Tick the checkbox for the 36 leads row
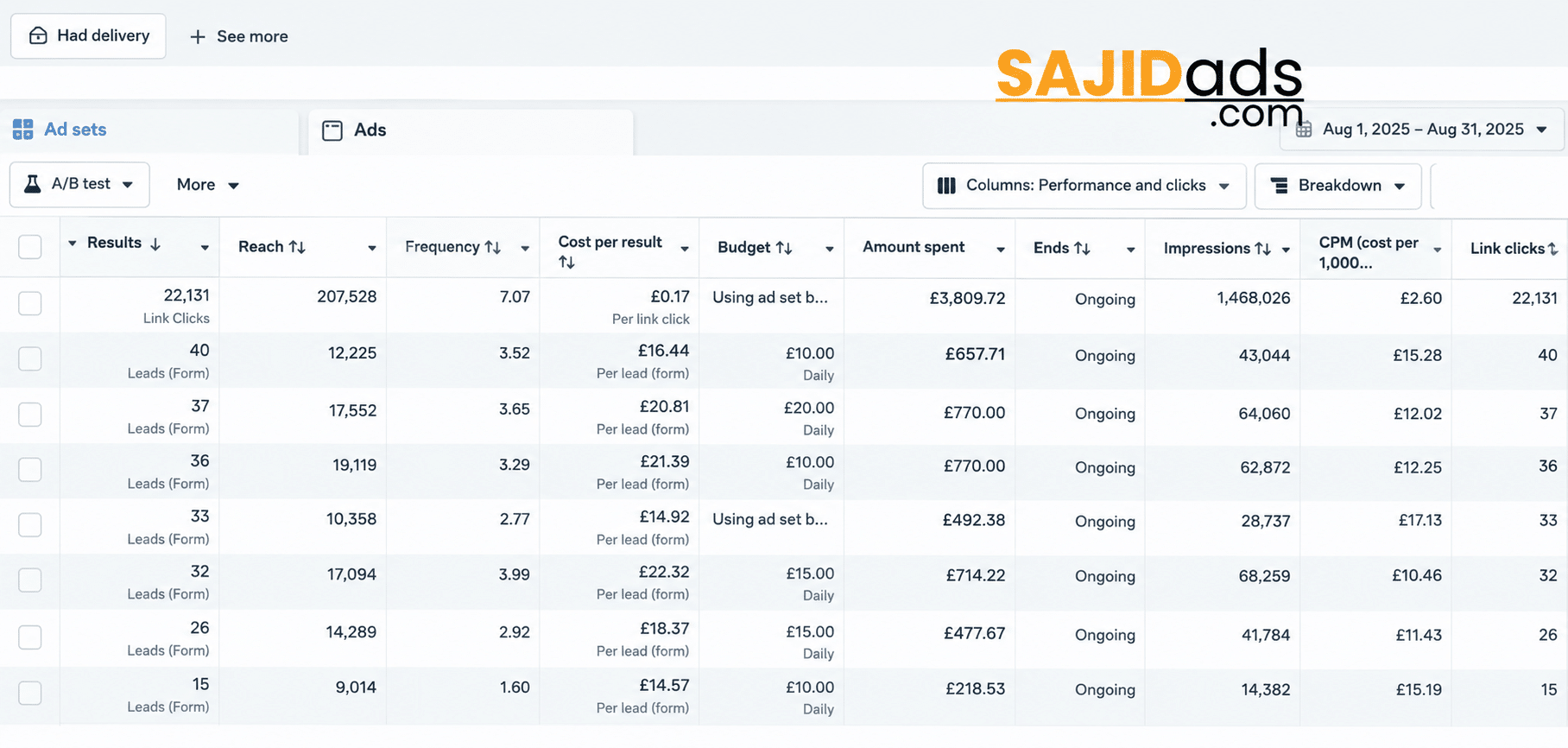 pyautogui.click(x=30, y=469)
